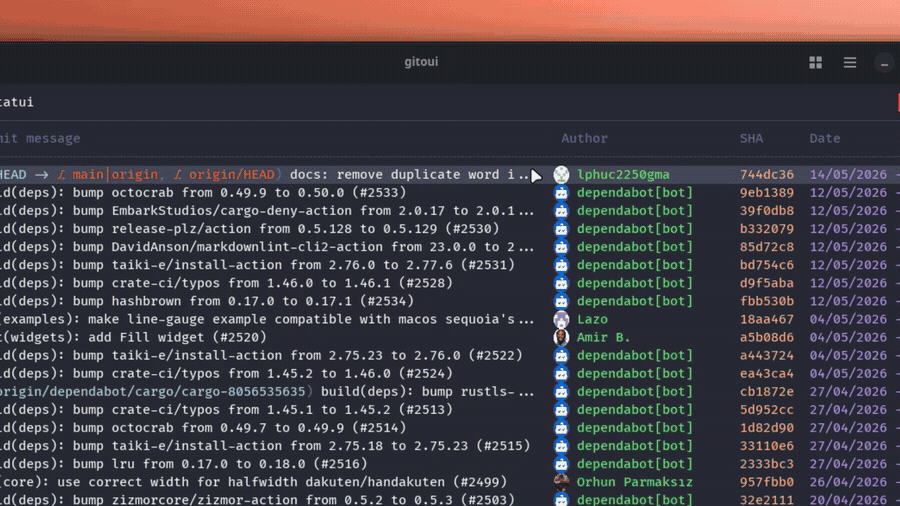Screen dimensions: 900x506
Task: Select commit bumping EmbarkStudios/cargo-deny-action
Action: coord(267,211)
